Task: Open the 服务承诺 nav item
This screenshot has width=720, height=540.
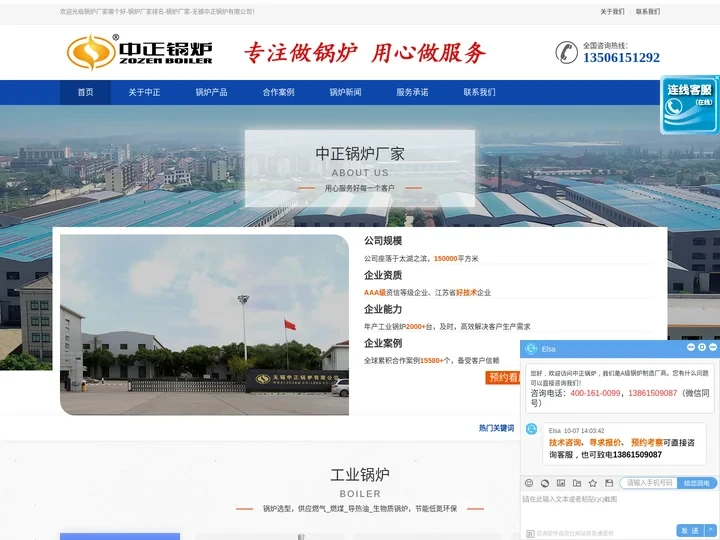Action: 412,92
